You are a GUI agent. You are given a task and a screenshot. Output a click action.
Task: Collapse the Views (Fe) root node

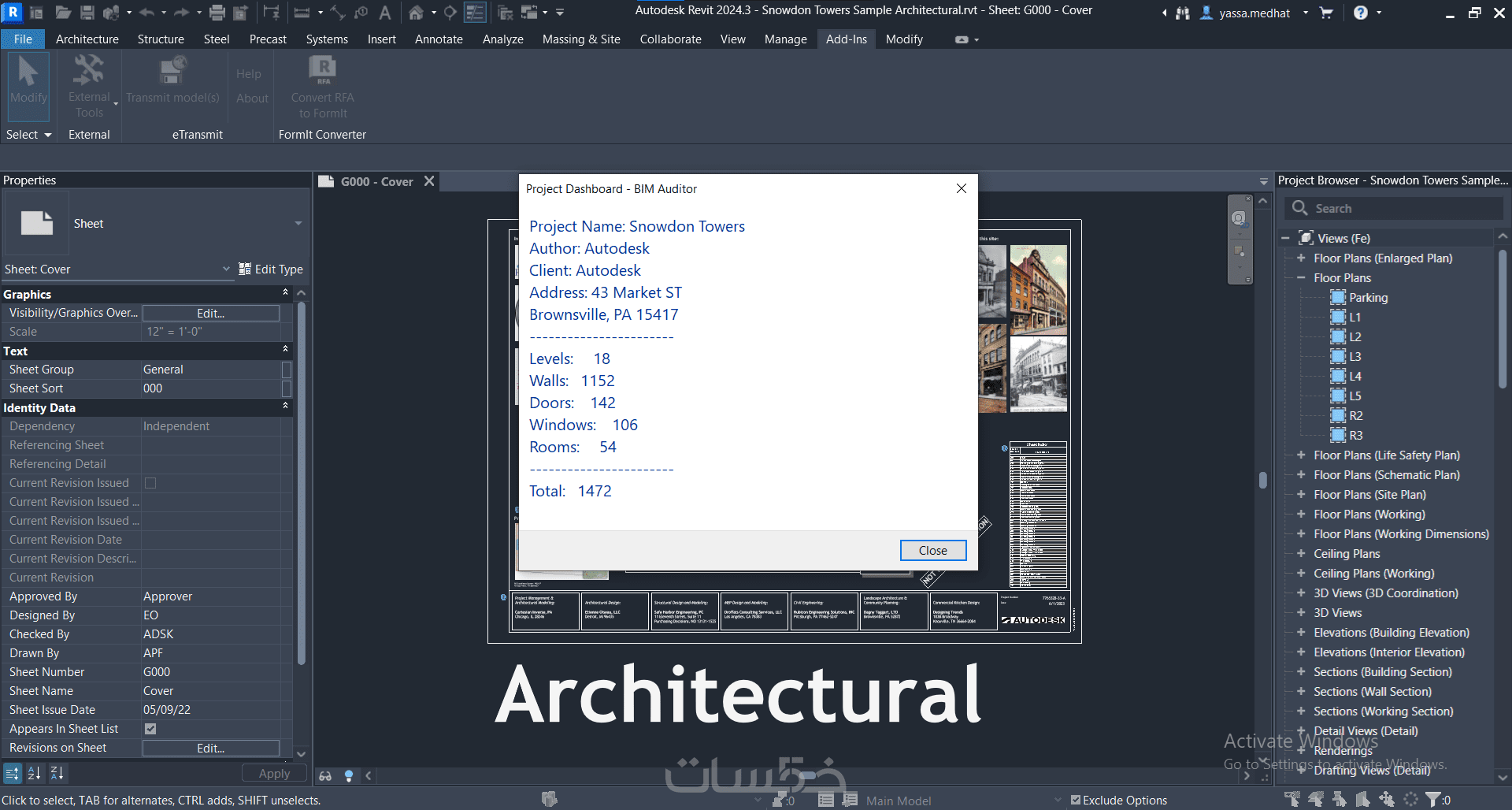tap(1285, 238)
